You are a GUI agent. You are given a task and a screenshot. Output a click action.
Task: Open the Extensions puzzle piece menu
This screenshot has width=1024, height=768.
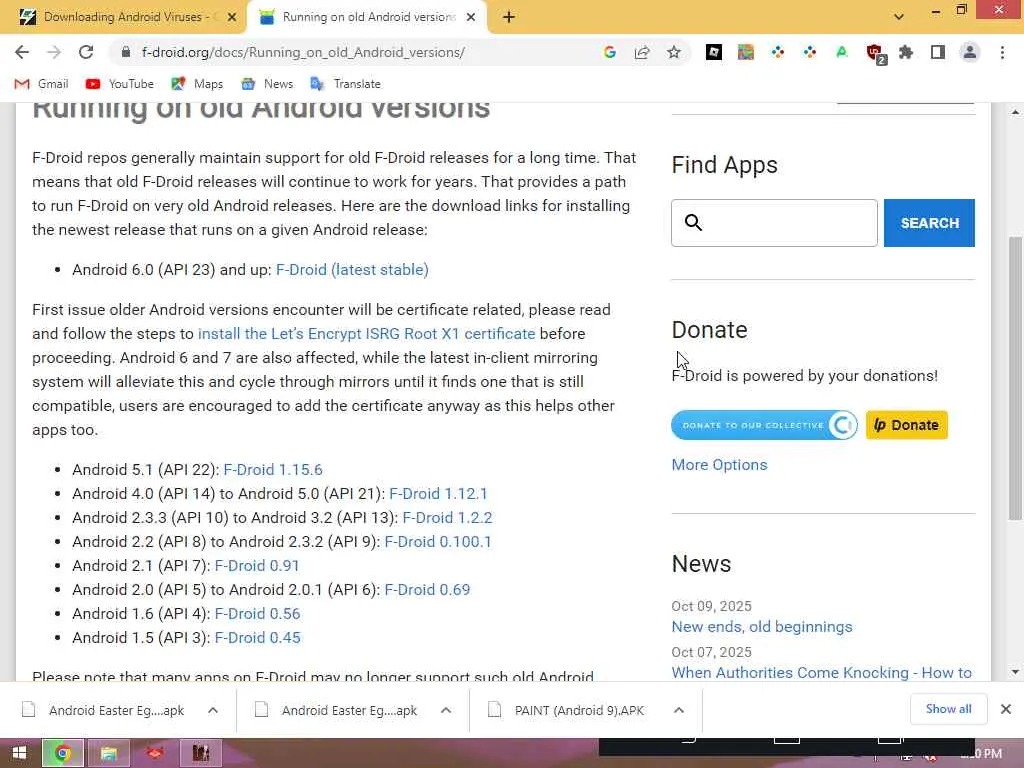[906, 52]
